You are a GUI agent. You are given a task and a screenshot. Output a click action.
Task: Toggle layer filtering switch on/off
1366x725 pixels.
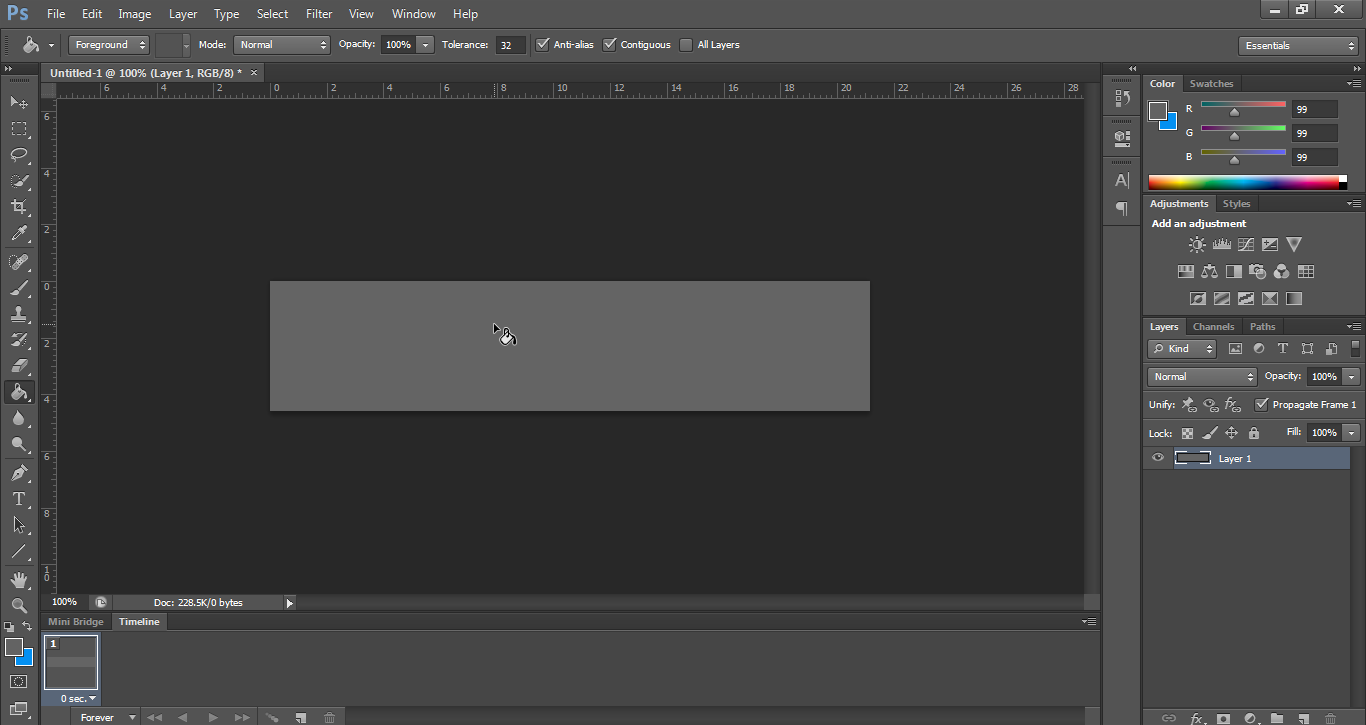coord(1355,348)
